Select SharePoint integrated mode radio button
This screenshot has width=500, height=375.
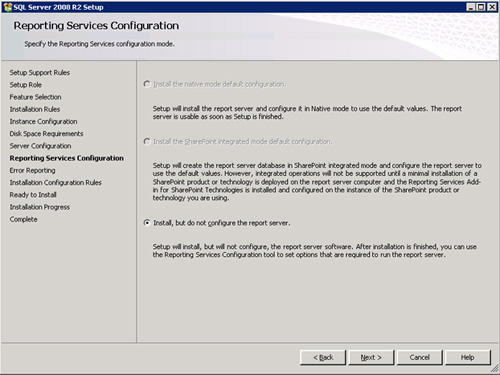point(147,141)
